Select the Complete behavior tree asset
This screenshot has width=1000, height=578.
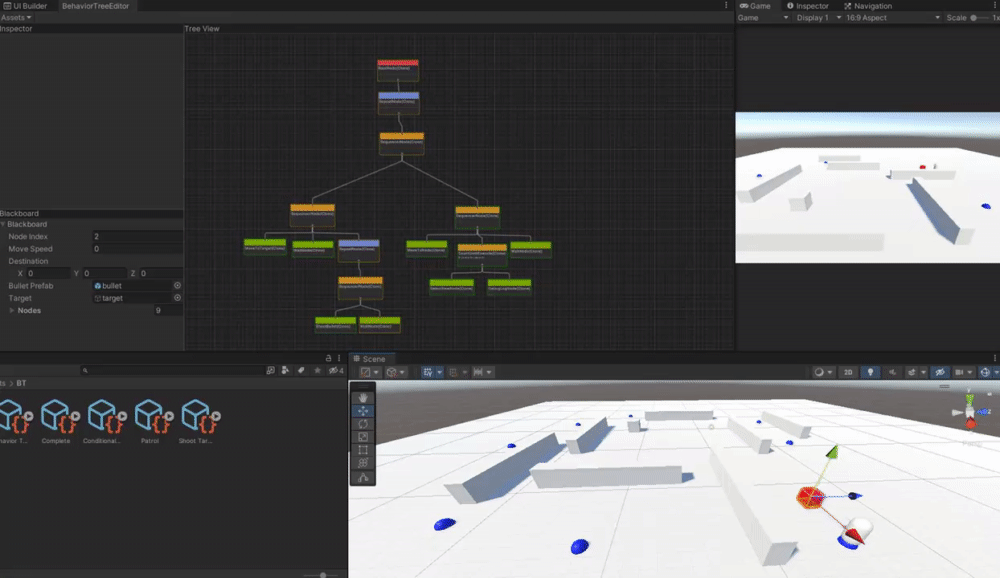[56, 422]
